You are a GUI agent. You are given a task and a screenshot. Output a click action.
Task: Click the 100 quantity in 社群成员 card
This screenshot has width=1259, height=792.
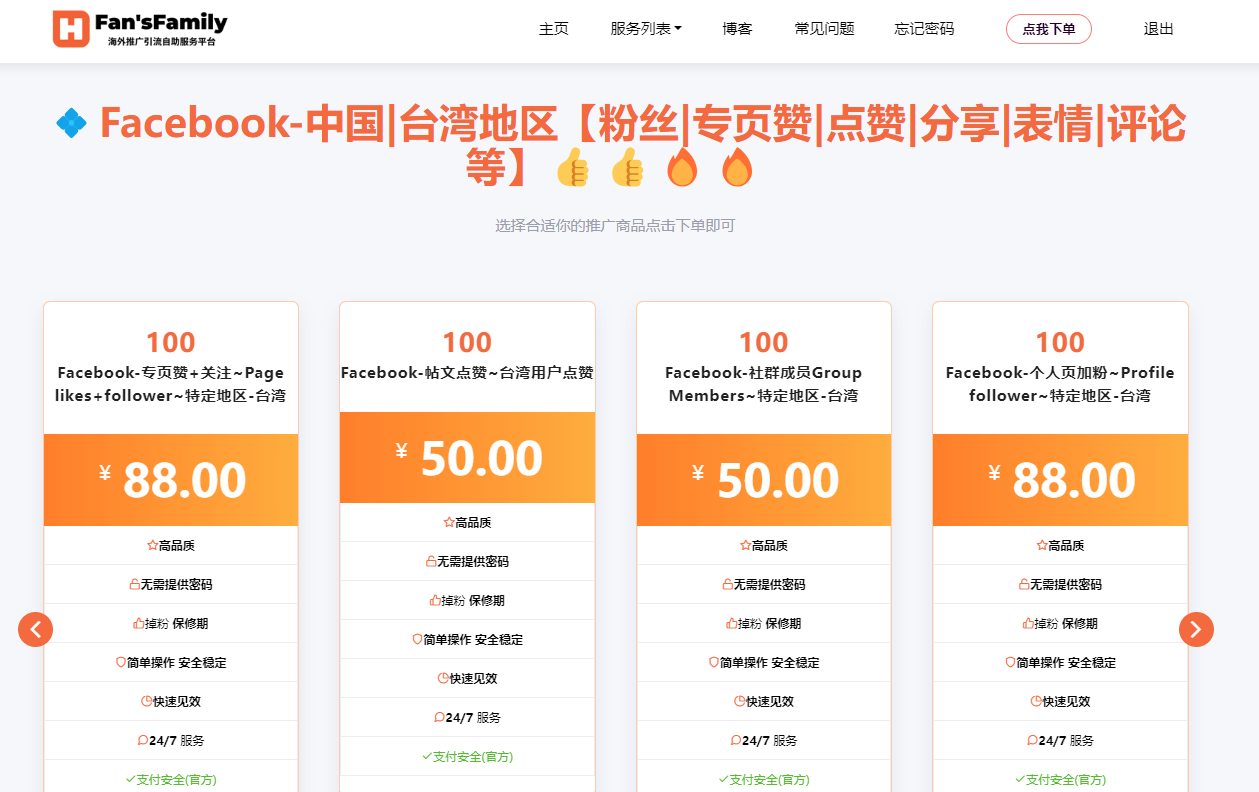tap(764, 343)
